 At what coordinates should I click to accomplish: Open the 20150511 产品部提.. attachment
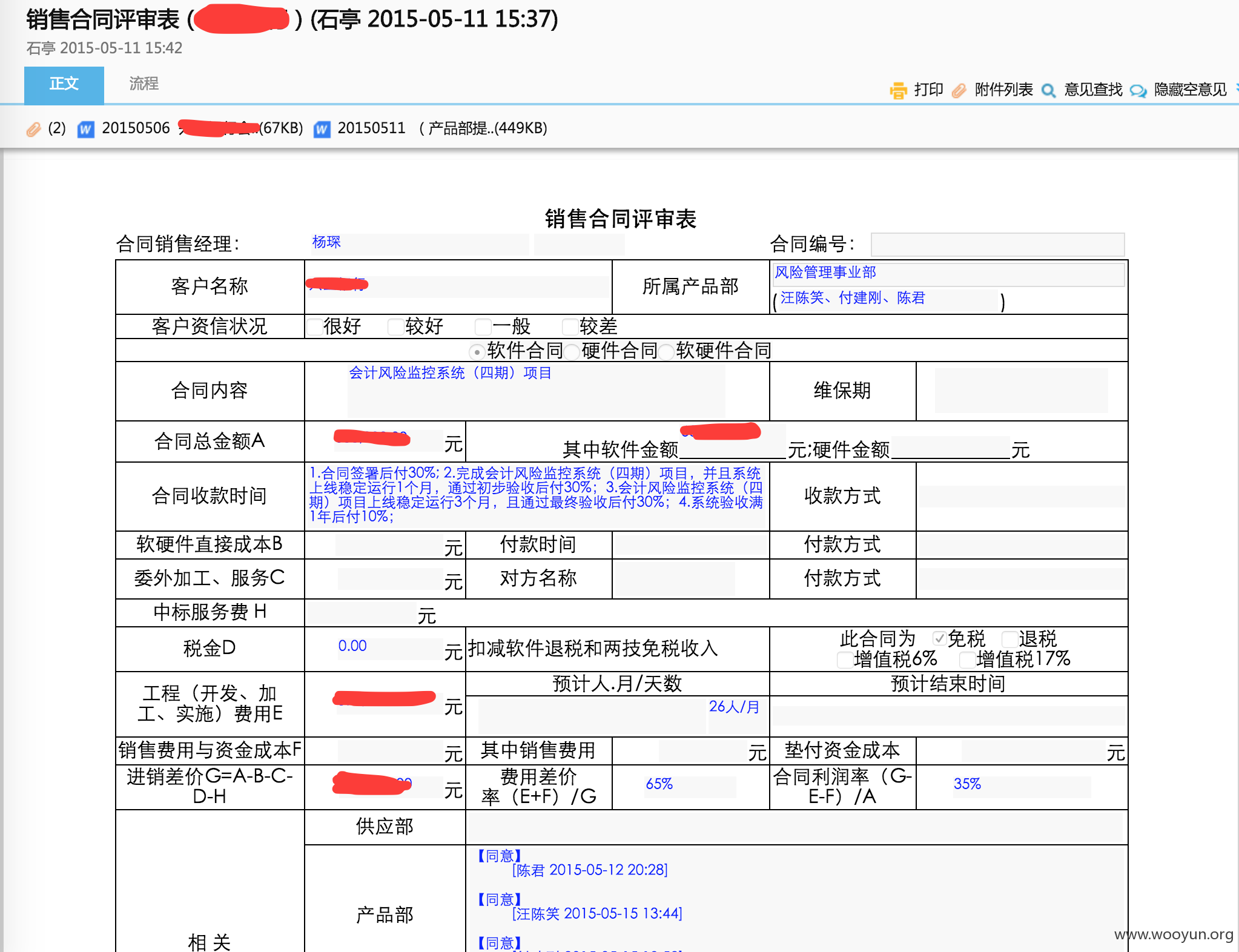click(x=442, y=128)
